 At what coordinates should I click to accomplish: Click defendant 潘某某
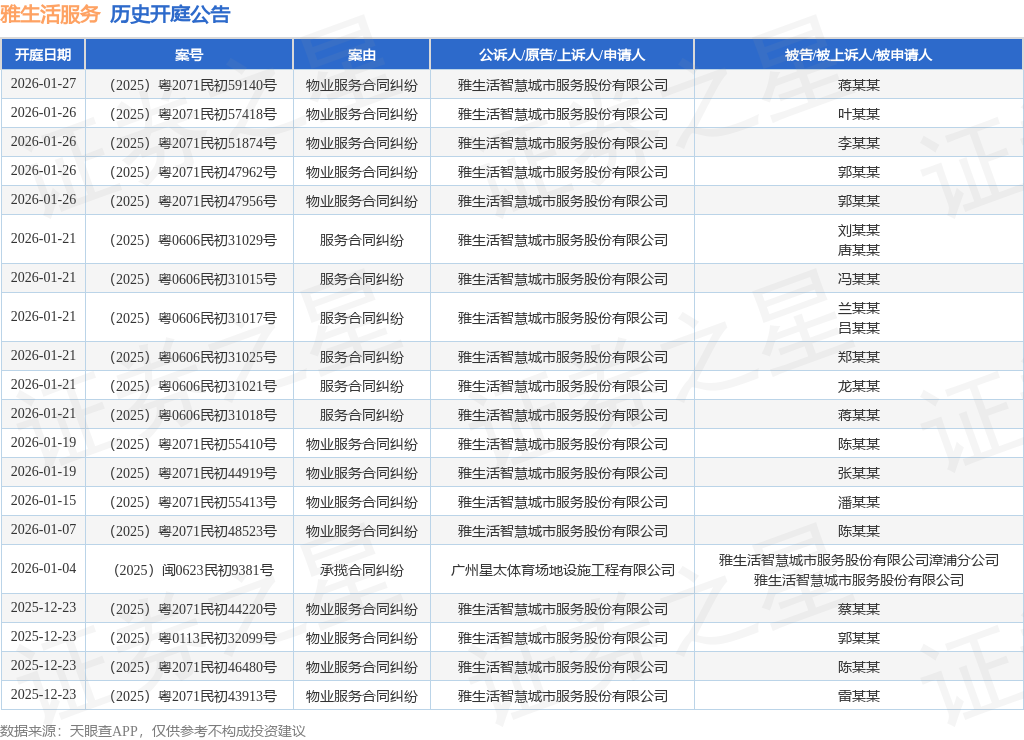[x=859, y=502]
